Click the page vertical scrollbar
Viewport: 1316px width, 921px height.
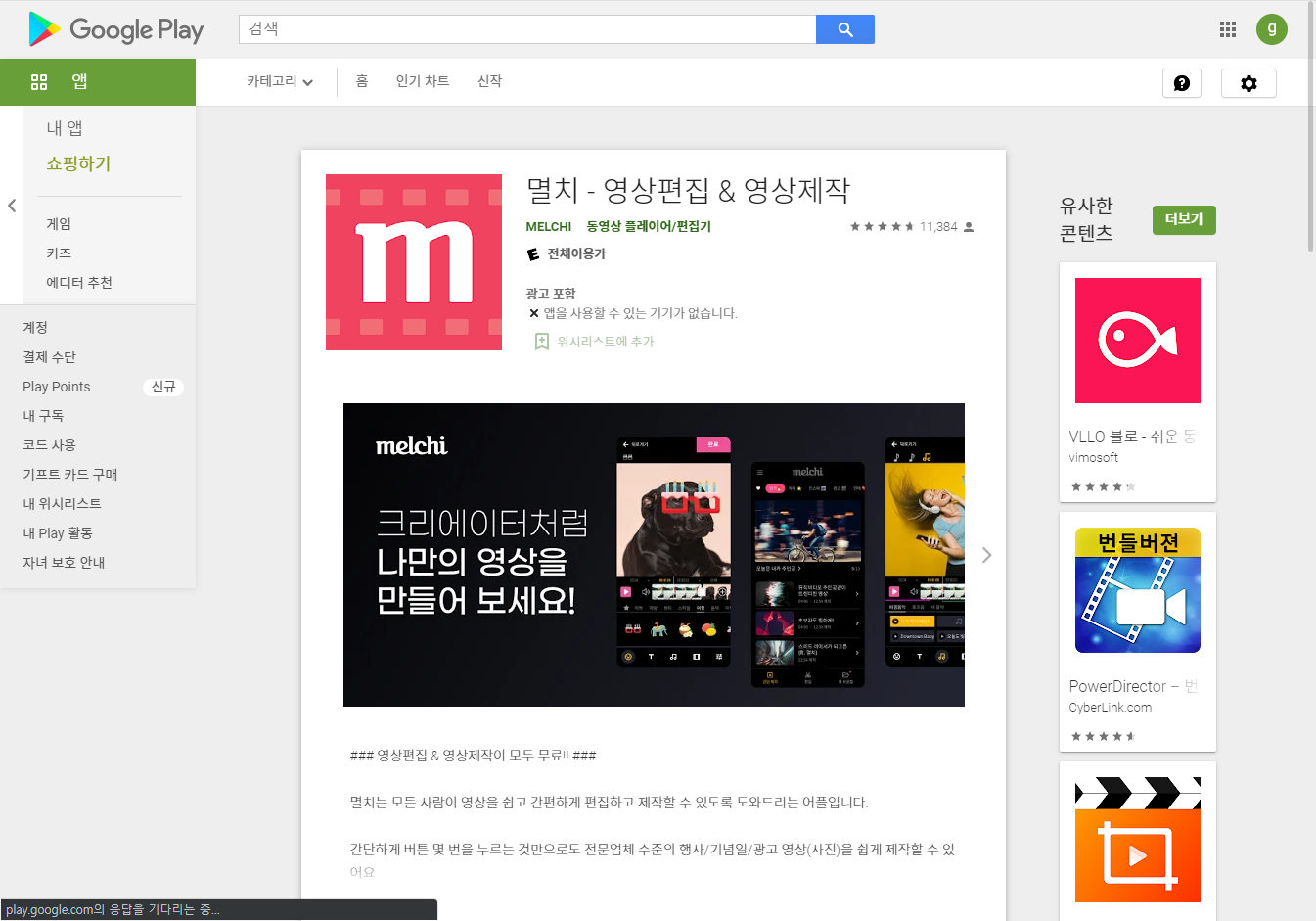tap(1311, 127)
